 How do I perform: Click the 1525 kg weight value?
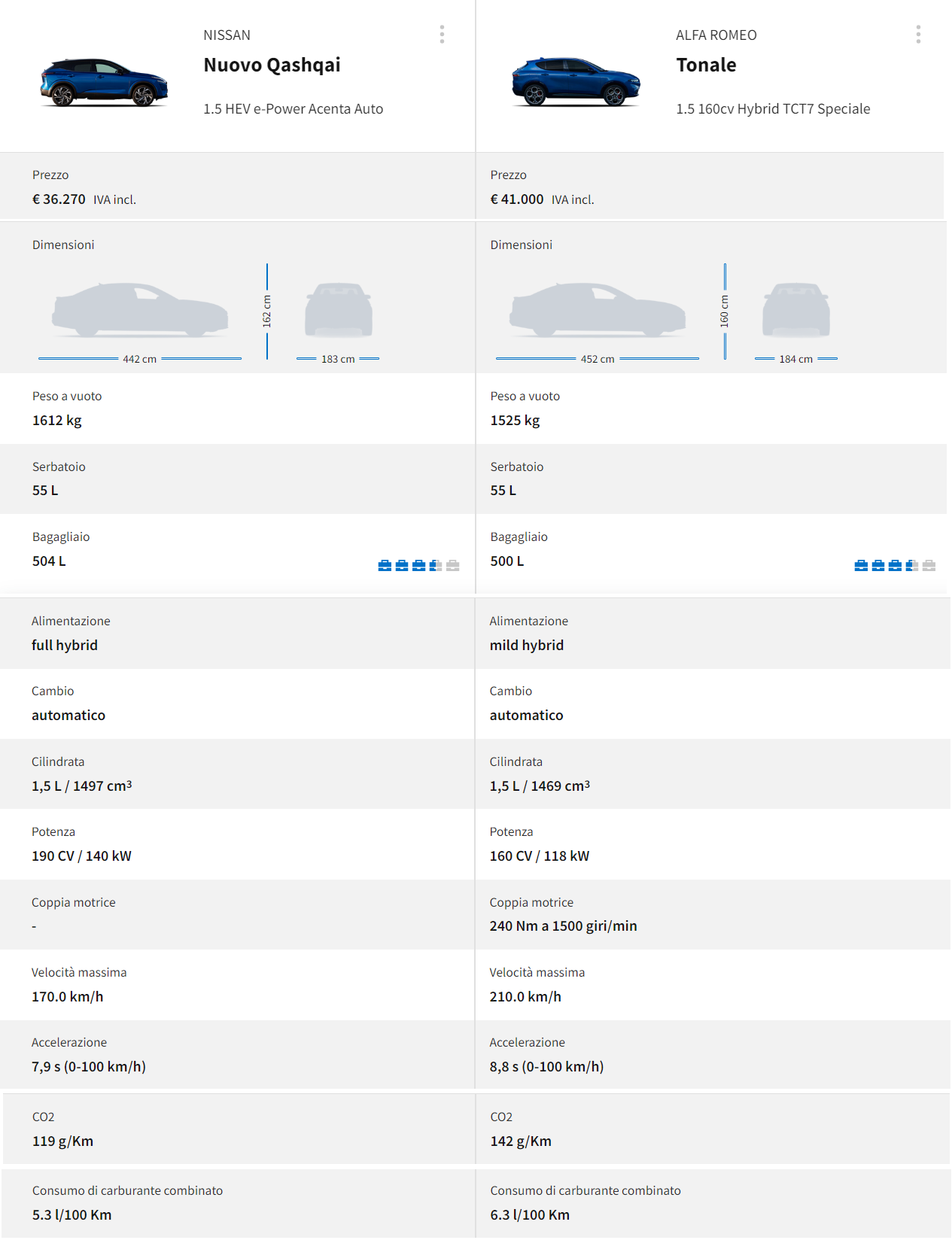(515, 421)
